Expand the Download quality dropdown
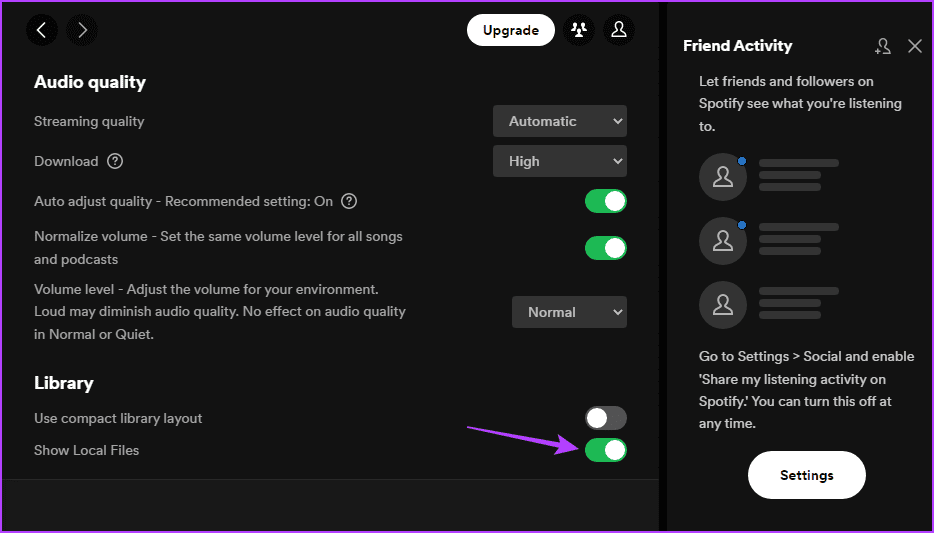934x533 pixels. pos(560,161)
